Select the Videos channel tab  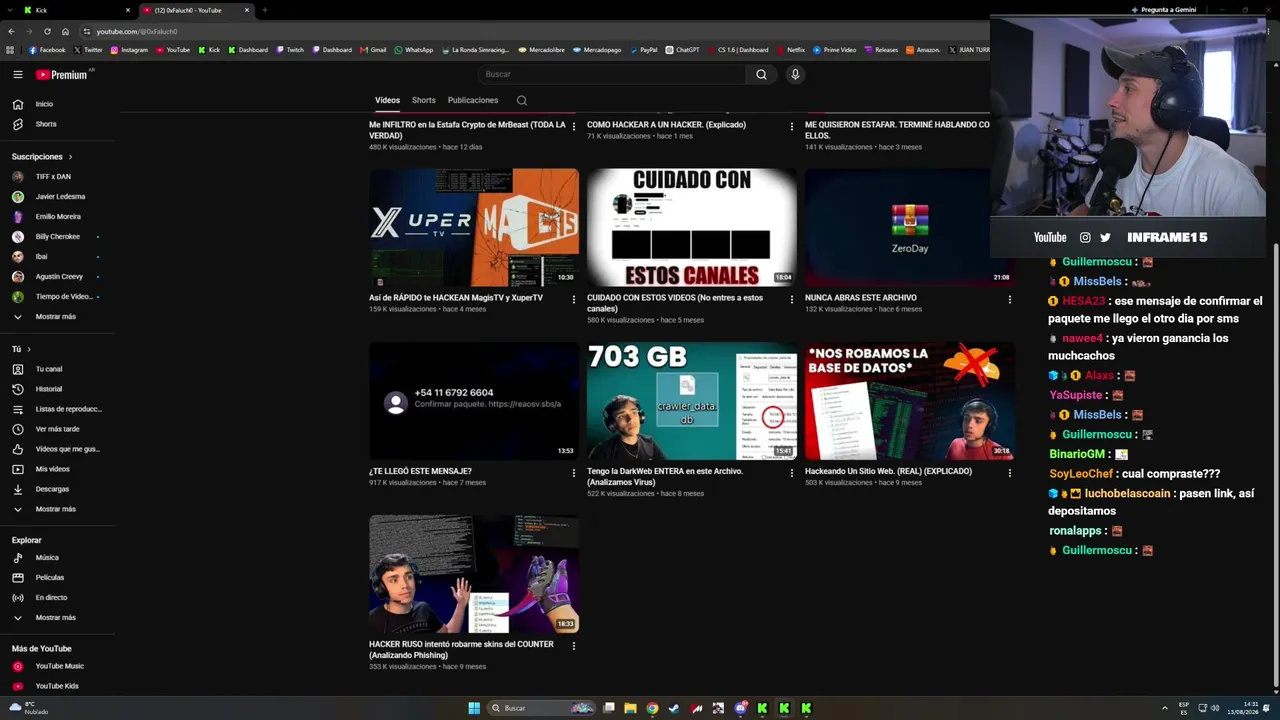click(387, 100)
